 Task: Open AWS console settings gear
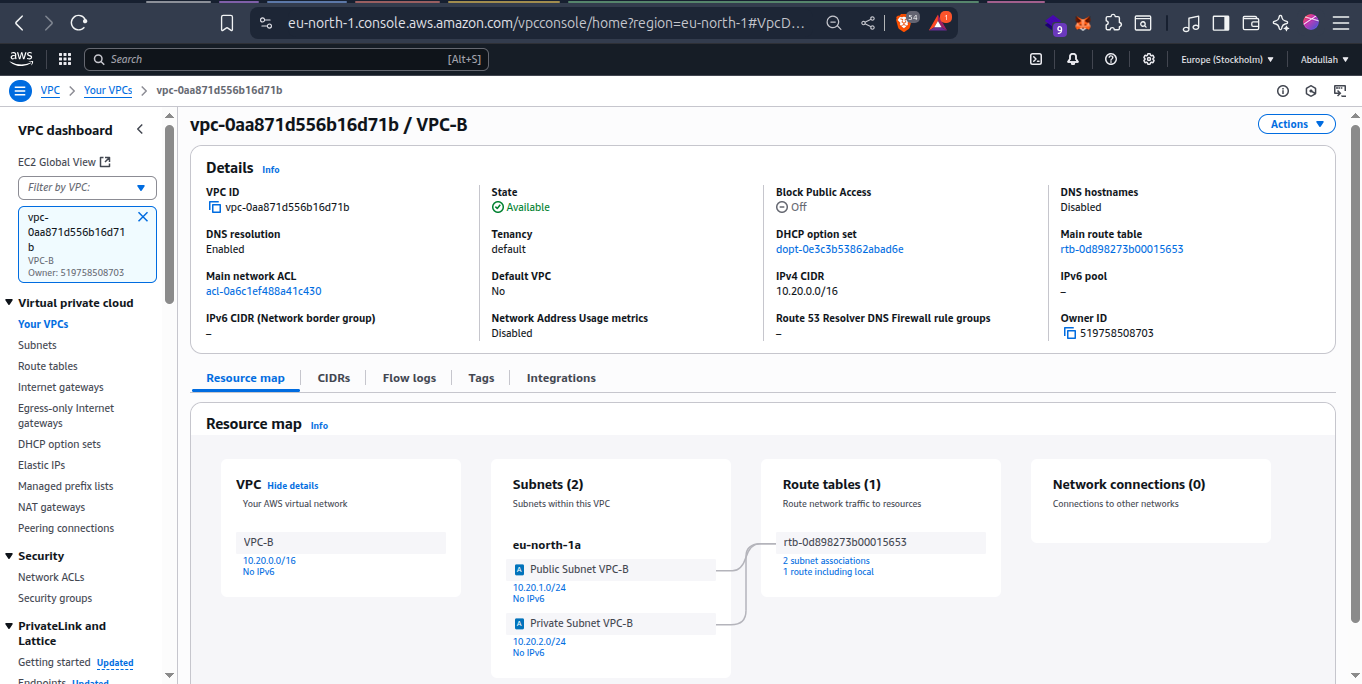click(x=1149, y=59)
